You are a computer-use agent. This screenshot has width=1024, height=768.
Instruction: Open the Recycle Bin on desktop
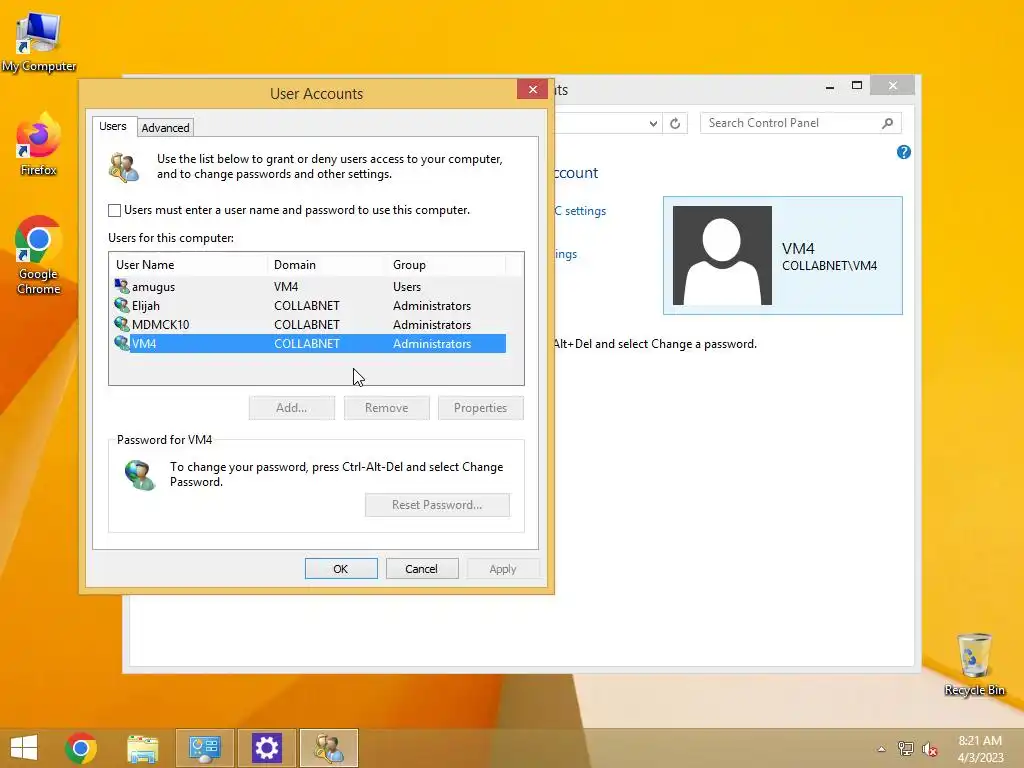click(974, 664)
